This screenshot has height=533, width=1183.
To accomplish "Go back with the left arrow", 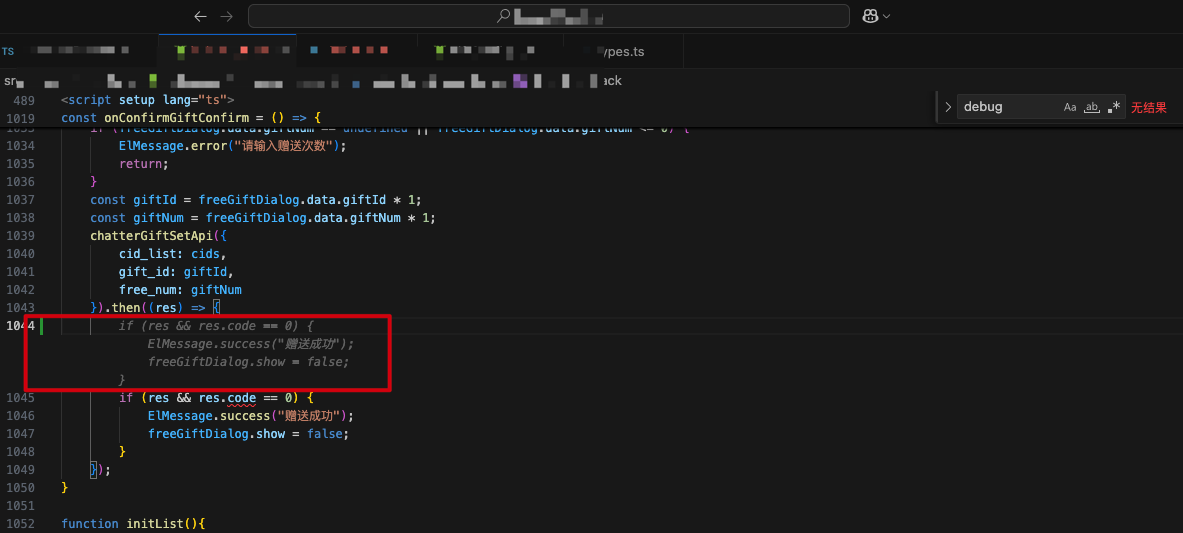I will (x=200, y=16).
